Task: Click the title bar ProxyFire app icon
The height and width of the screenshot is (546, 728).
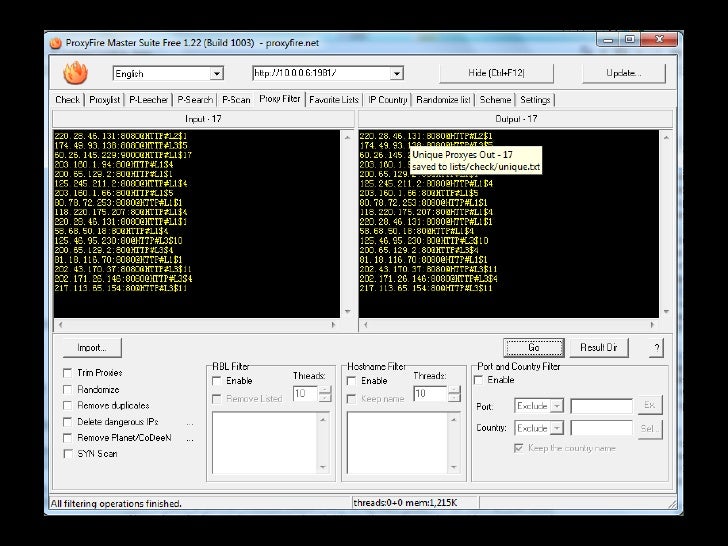Action: [x=56, y=43]
